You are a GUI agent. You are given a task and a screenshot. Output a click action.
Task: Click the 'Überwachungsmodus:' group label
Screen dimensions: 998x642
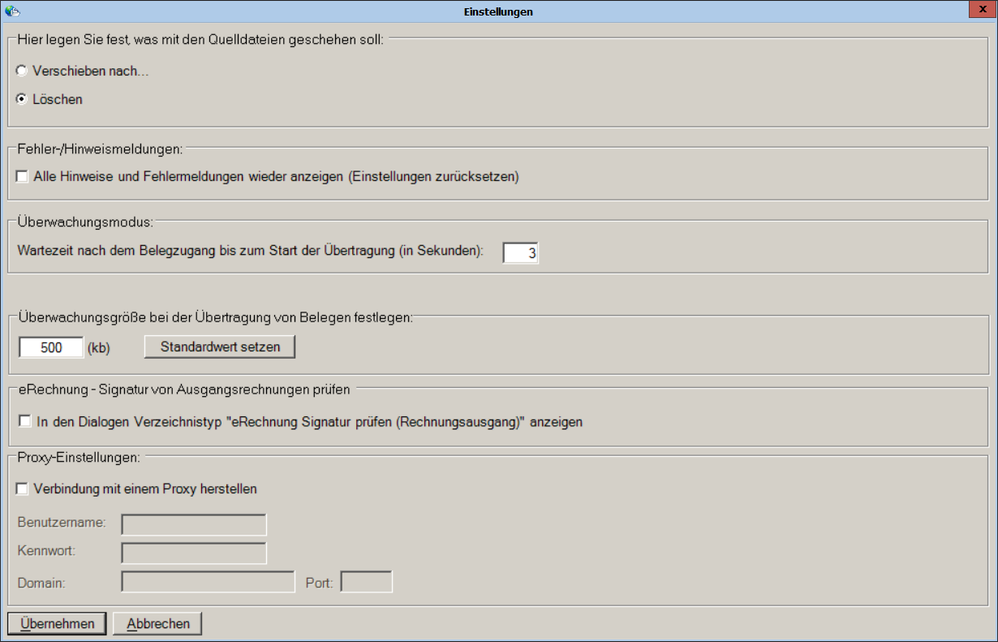tap(85, 222)
